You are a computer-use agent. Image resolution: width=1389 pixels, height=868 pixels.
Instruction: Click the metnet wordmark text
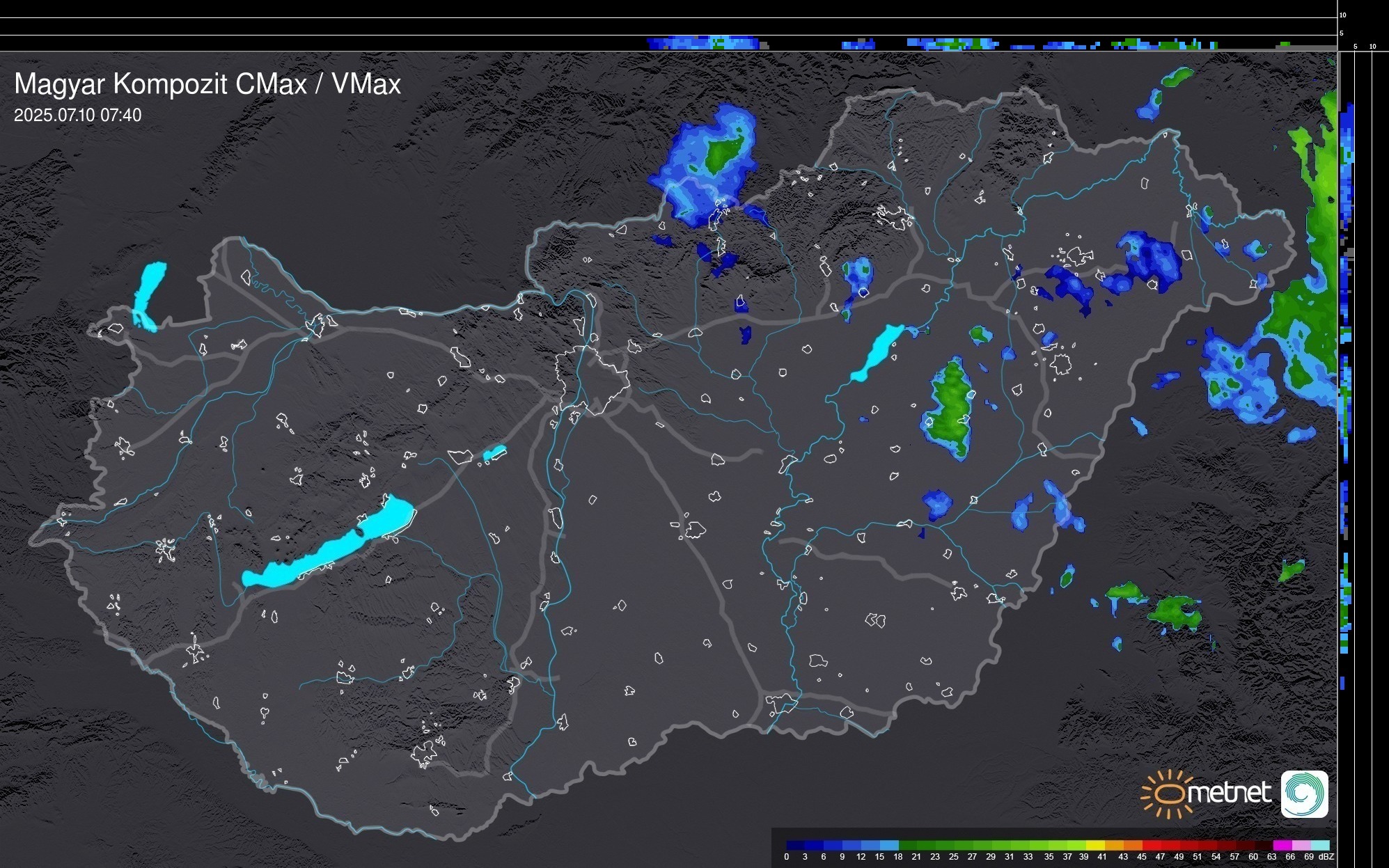1228,794
